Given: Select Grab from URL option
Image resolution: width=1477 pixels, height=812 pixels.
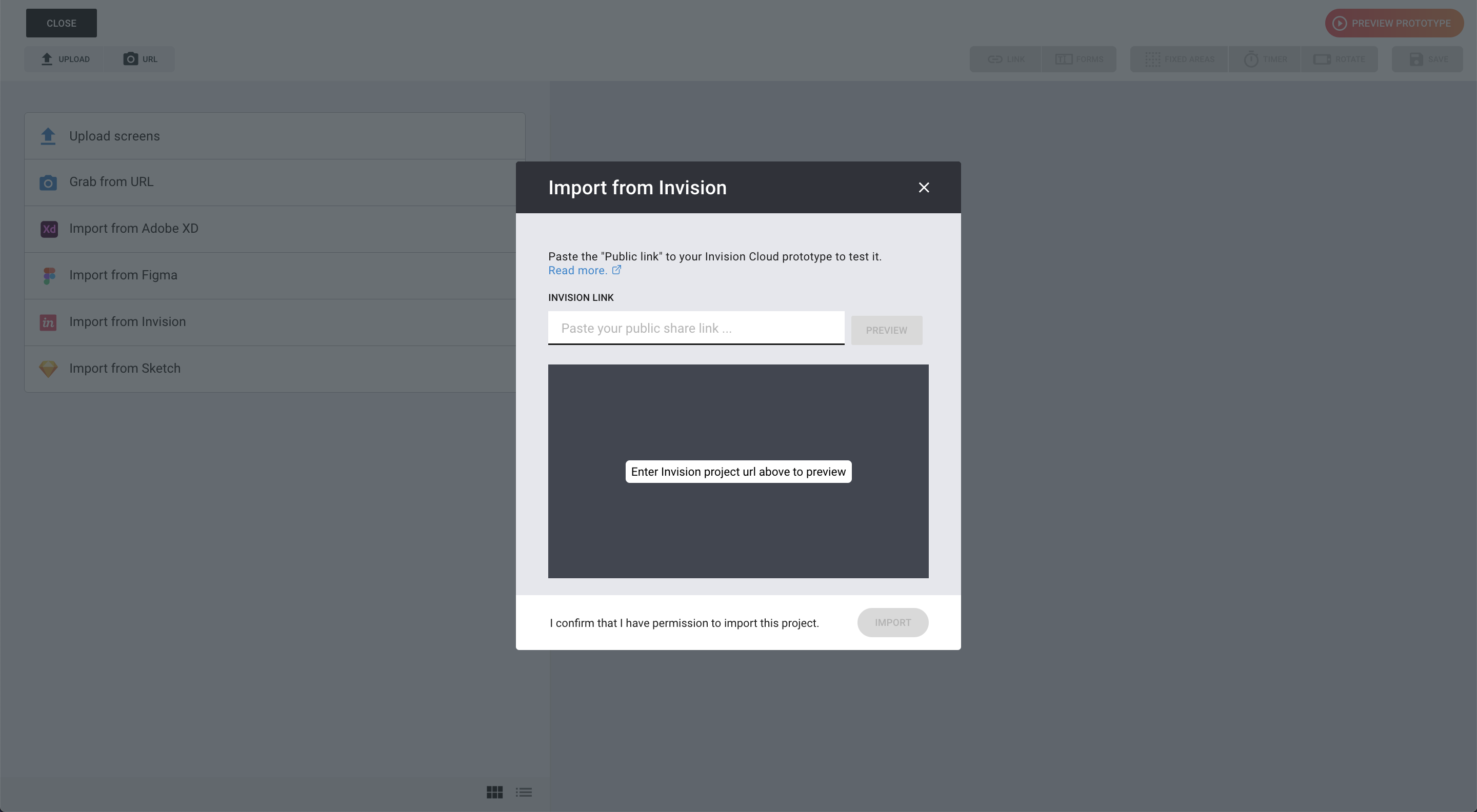Looking at the screenshot, I should click(x=271, y=182).
